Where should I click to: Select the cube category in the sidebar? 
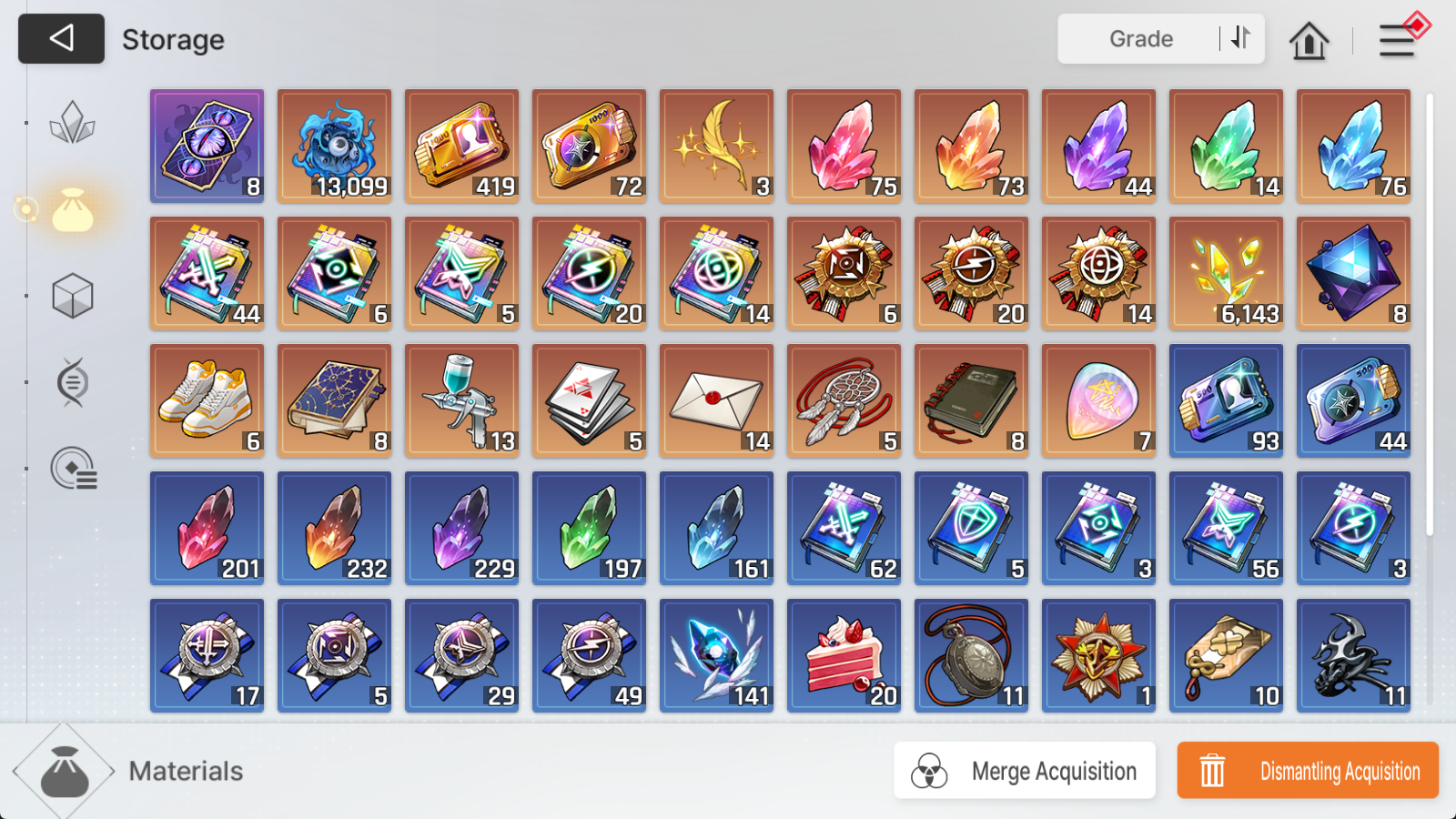coord(73,296)
